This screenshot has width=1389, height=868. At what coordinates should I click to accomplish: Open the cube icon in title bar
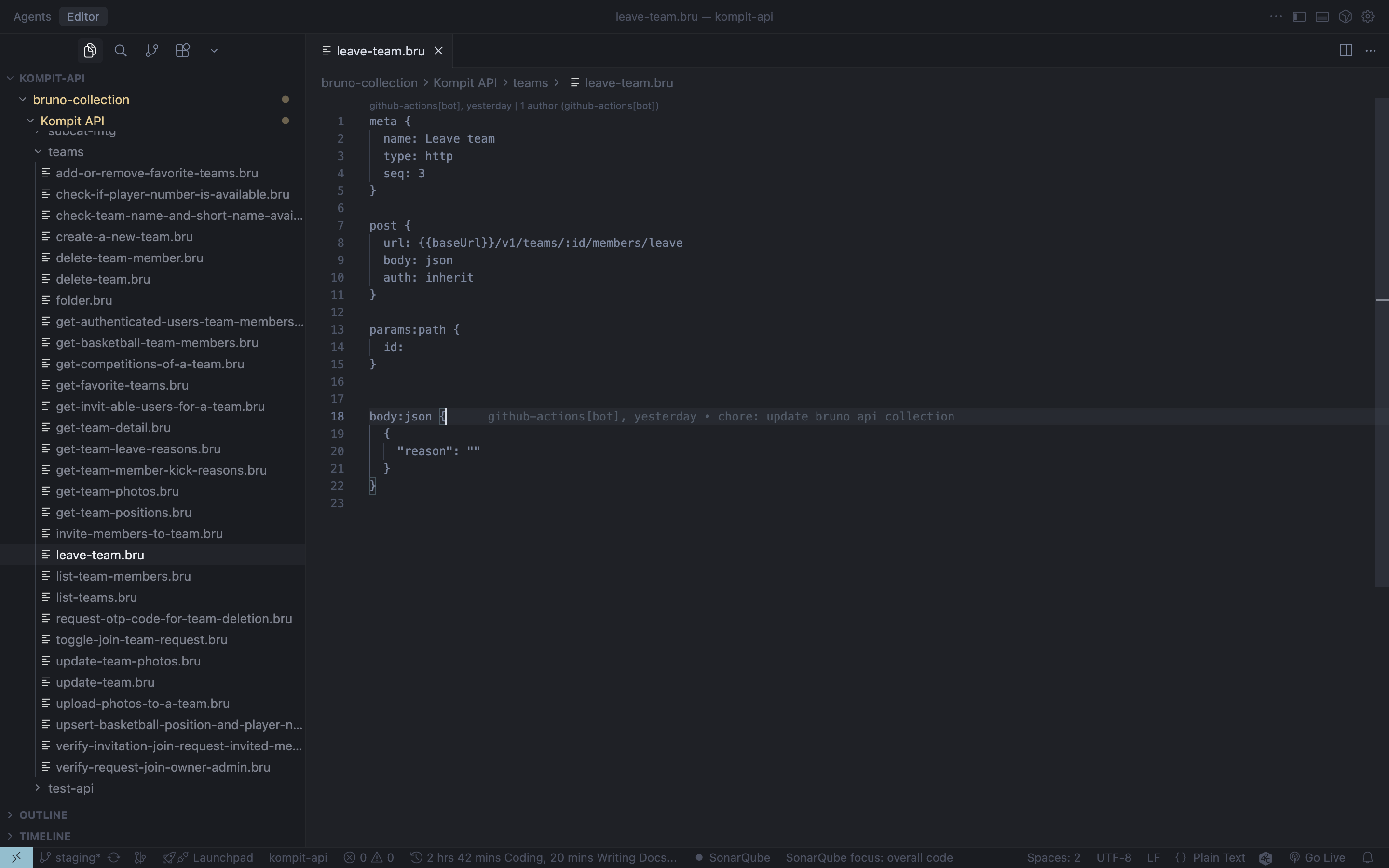pyautogui.click(x=1345, y=17)
